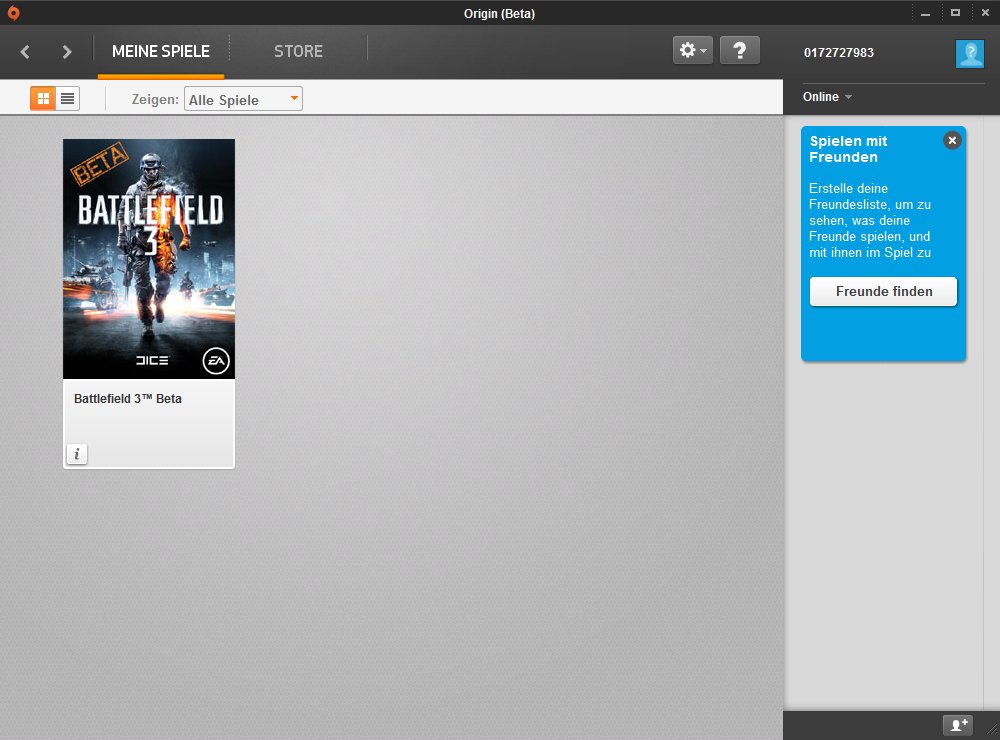Open help with the question mark button
Viewport: 1000px width, 740px height.
point(740,50)
